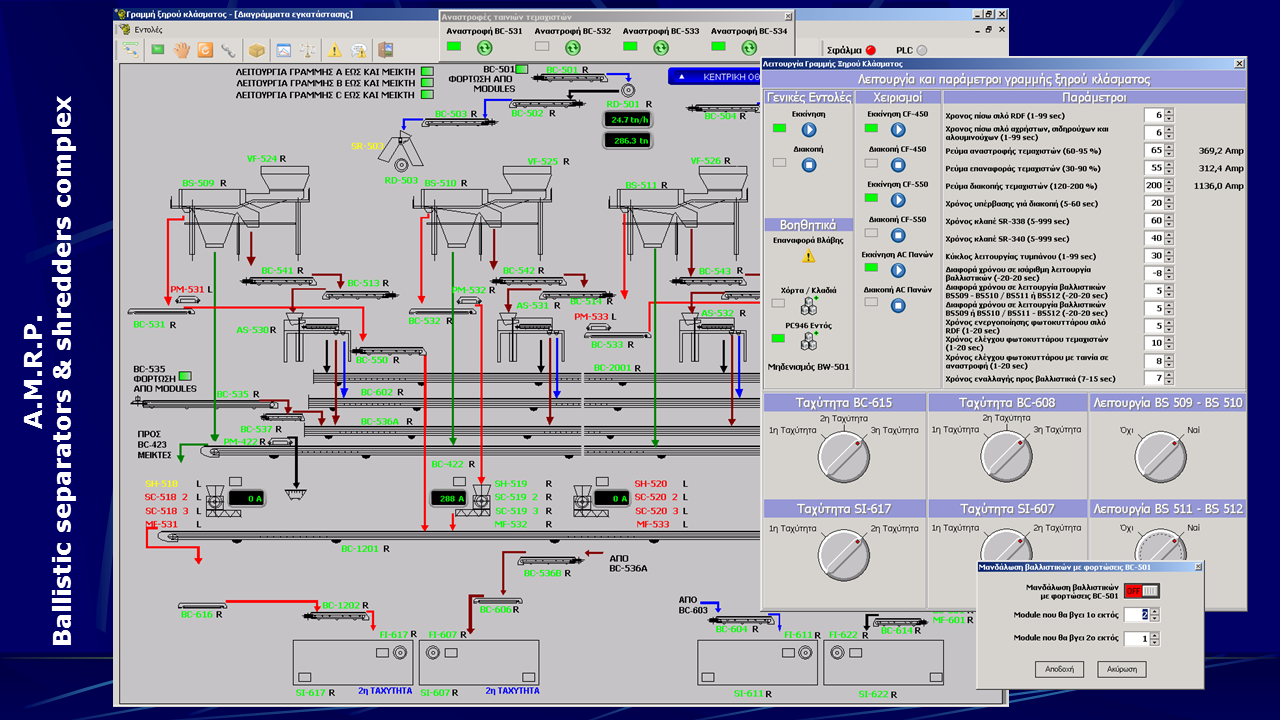Click the hand icon in the toolbar
Image resolution: width=1280 pixels, height=720 pixels.
[182, 50]
